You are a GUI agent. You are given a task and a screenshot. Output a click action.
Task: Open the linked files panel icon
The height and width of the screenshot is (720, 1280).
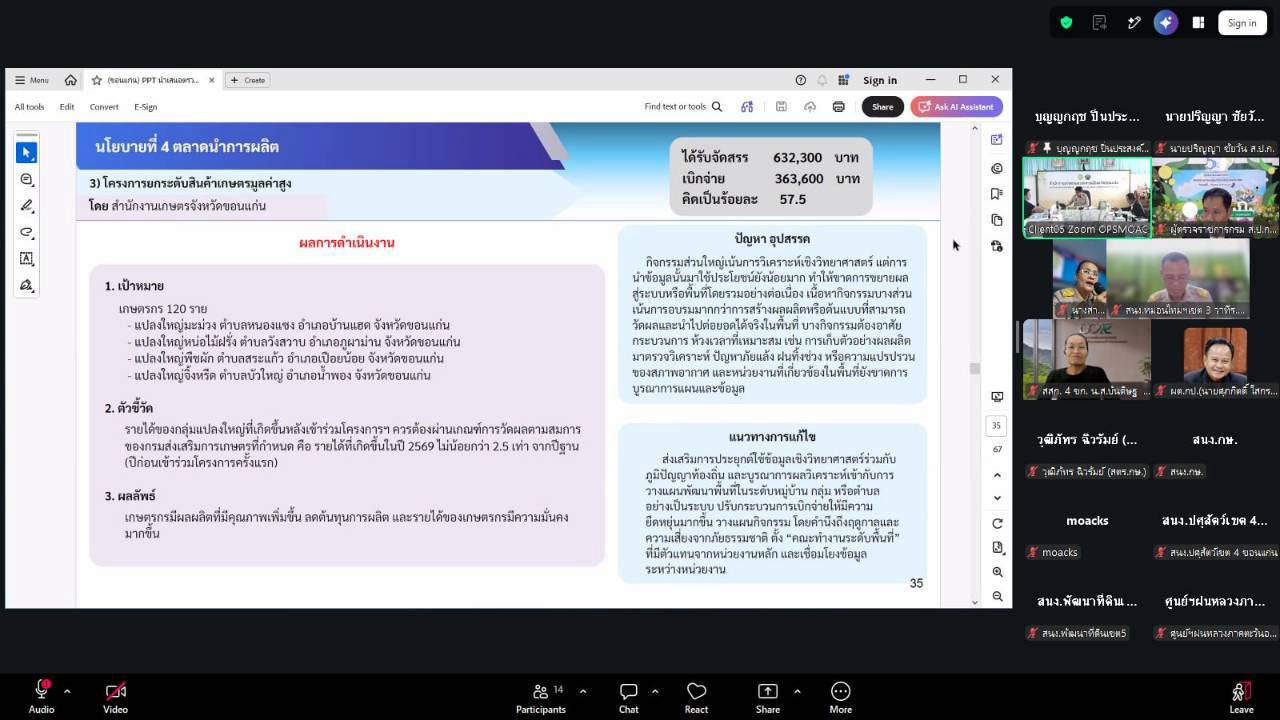pos(997,246)
